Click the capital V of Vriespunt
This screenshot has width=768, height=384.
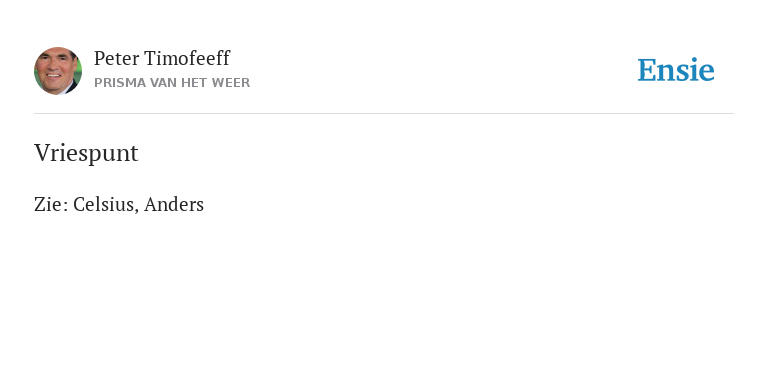[x=41, y=152]
